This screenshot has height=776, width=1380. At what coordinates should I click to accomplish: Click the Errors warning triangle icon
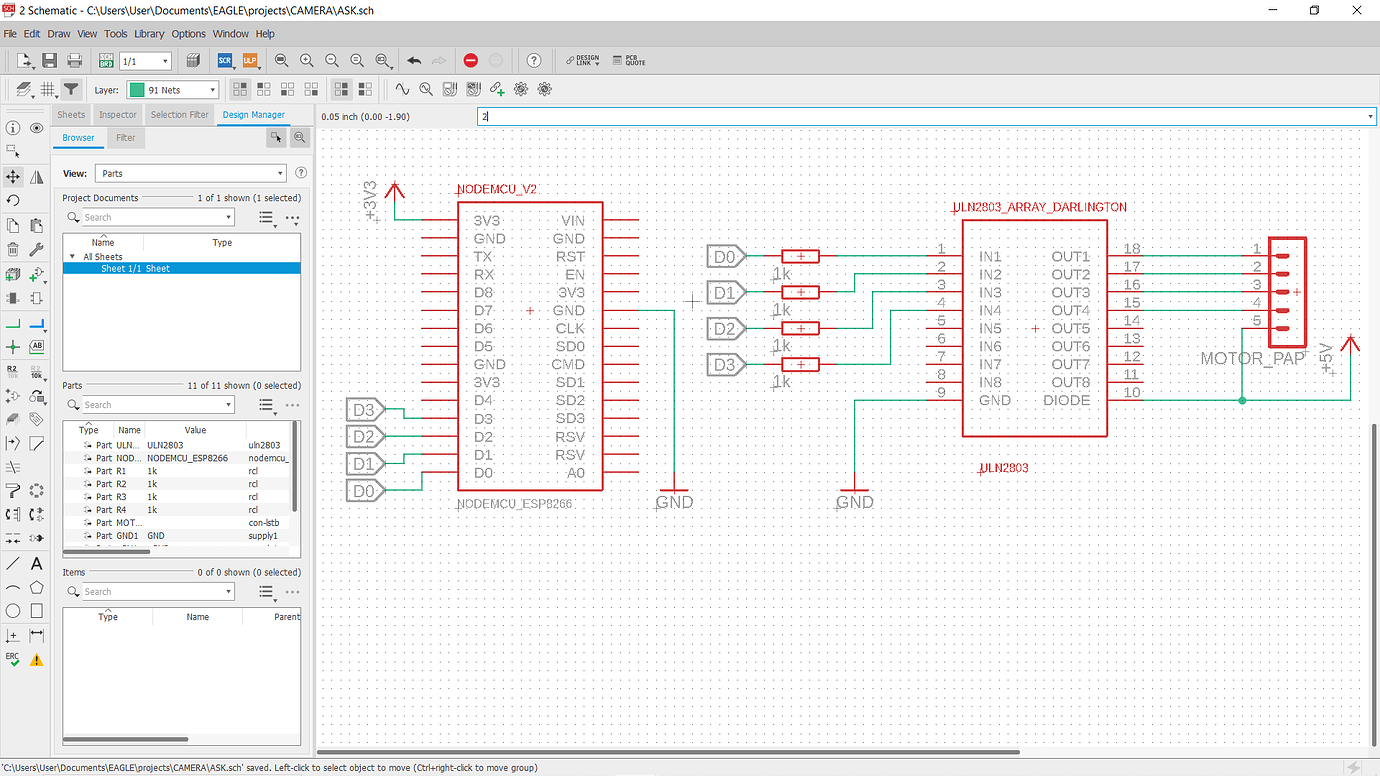point(37,659)
